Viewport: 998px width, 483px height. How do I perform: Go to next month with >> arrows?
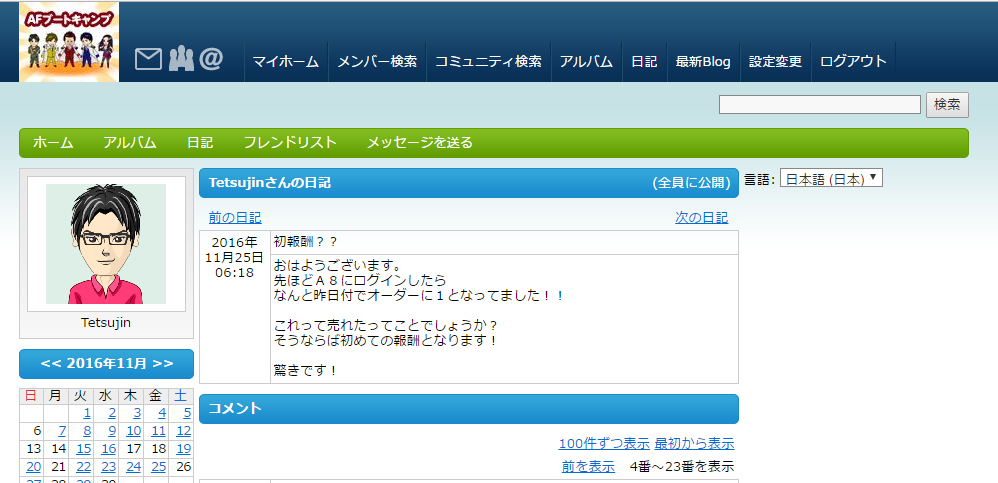tap(162, 364)
